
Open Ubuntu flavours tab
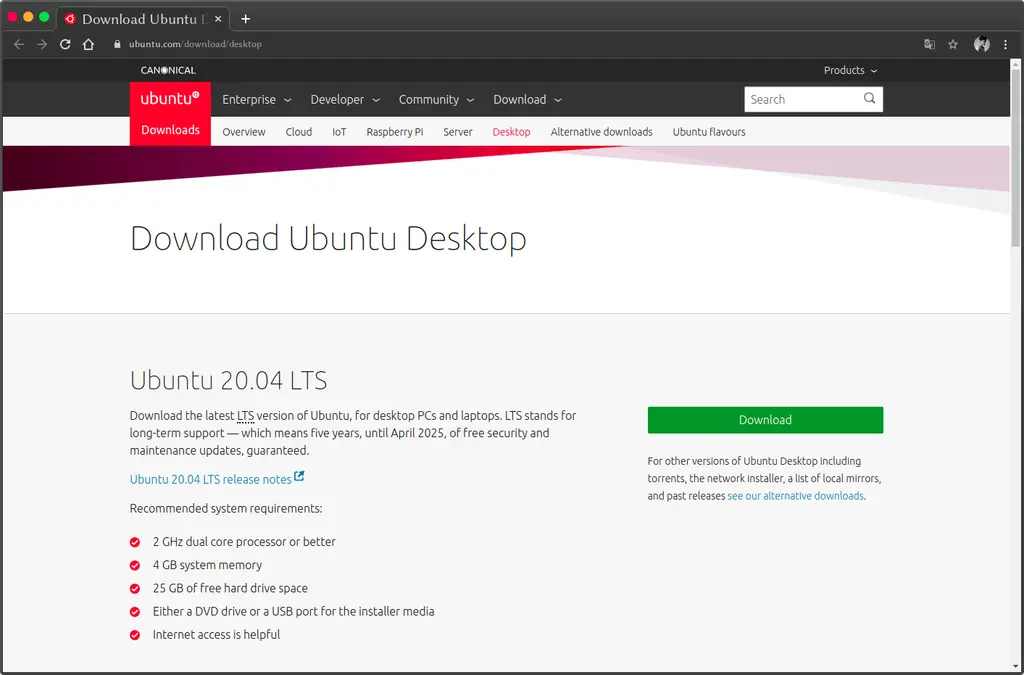709,132
